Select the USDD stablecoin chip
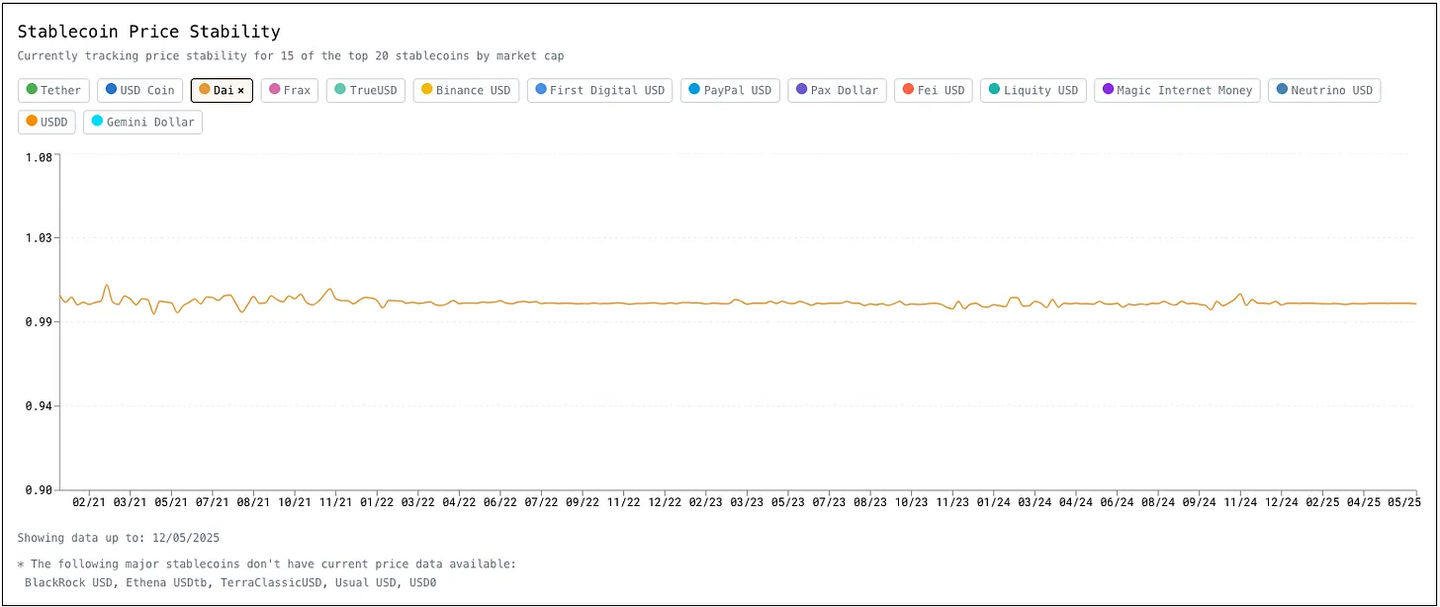The image size is (1440, 607). click(47, 122)
